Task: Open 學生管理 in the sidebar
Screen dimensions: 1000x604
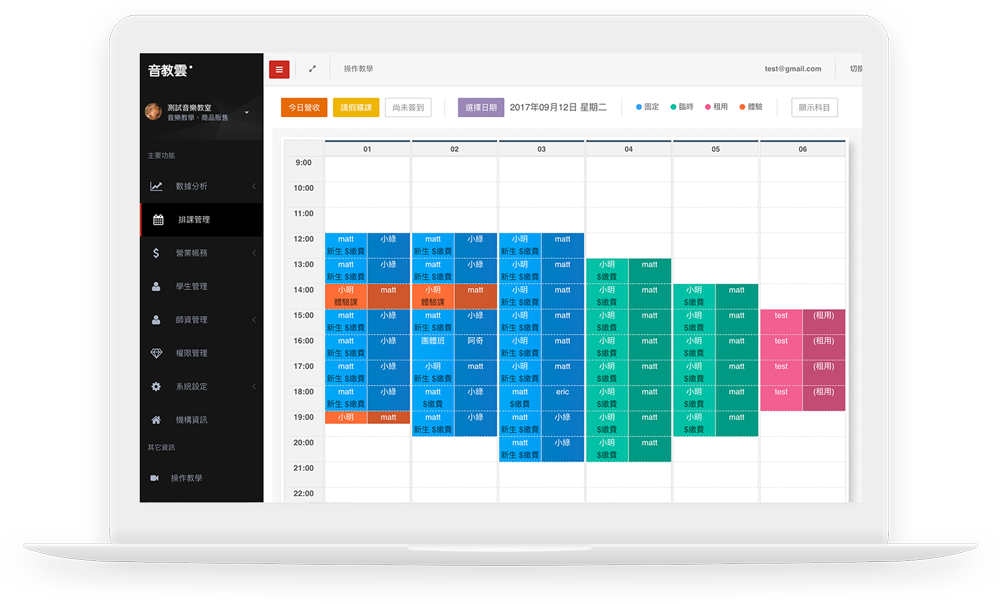Action: 191,287
